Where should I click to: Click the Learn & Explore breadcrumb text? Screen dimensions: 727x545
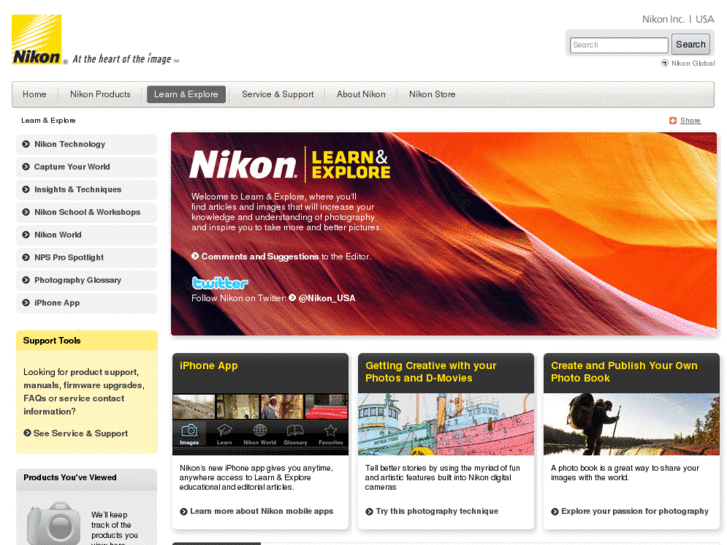(48, 121)
